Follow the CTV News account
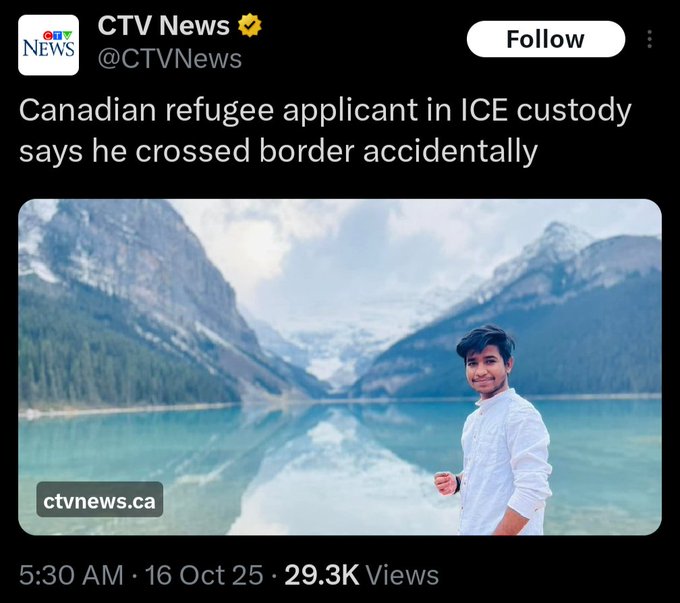Image resolution: width=680 pixels, height=603 pixels. pyautogui.click(x=546, y=39)
